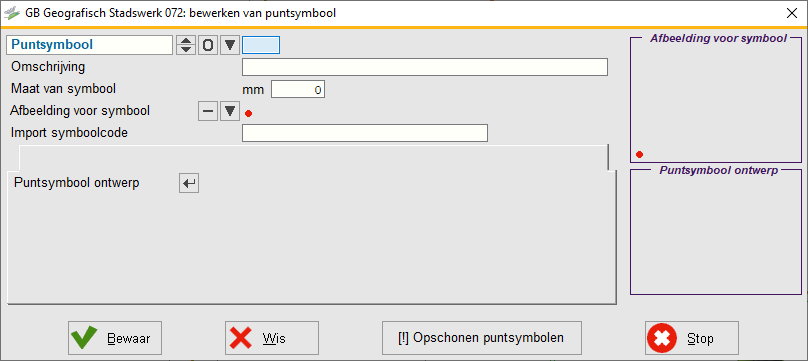808x361 pixels.
Task: Click the Stop button
Action: pyautogui.click(x=692, y=338)
